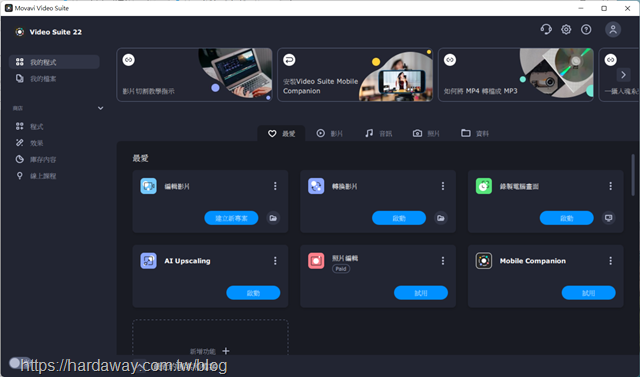Select 我的檔案 in the sidebar
The width and height of the screenshot is (640, 377).
54,78
